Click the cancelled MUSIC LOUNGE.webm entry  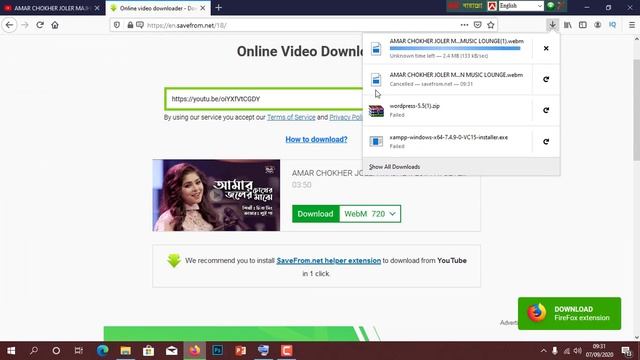(447, 79)
